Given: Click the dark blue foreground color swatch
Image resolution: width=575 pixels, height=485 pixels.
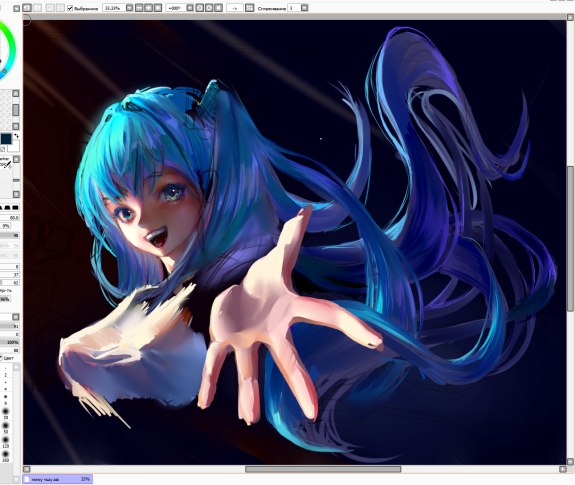Looking at the screenshot, I should [x=6, y=139].
